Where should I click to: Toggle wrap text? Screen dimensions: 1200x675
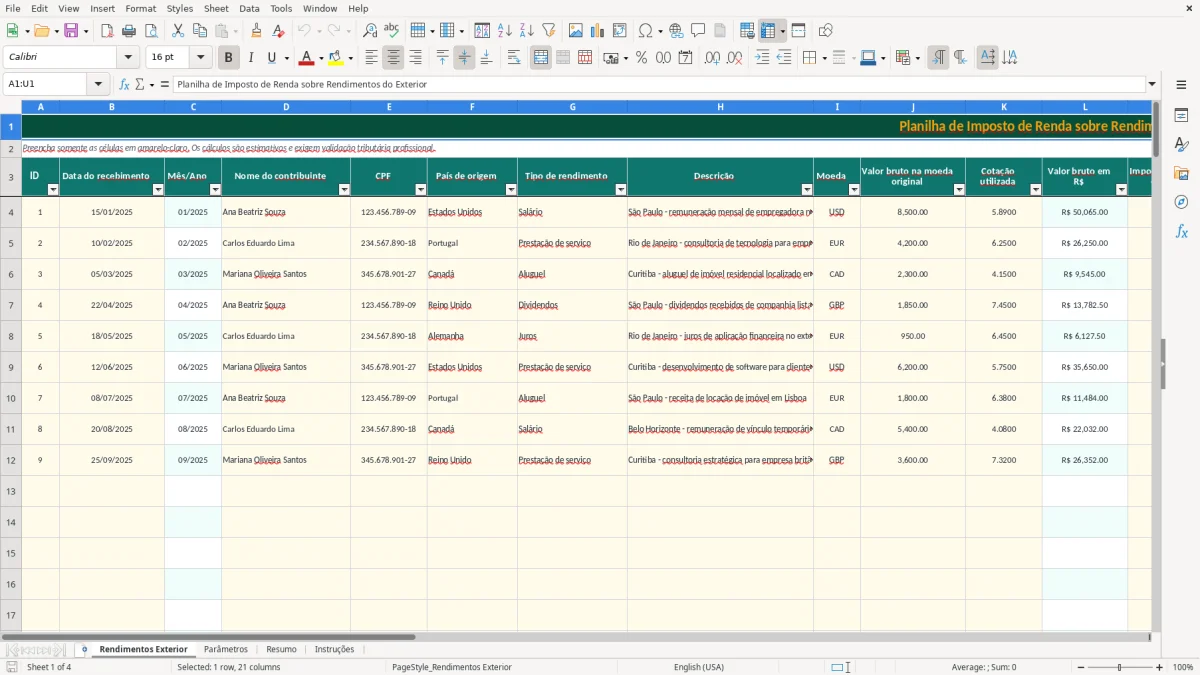[x=514, y=58]
